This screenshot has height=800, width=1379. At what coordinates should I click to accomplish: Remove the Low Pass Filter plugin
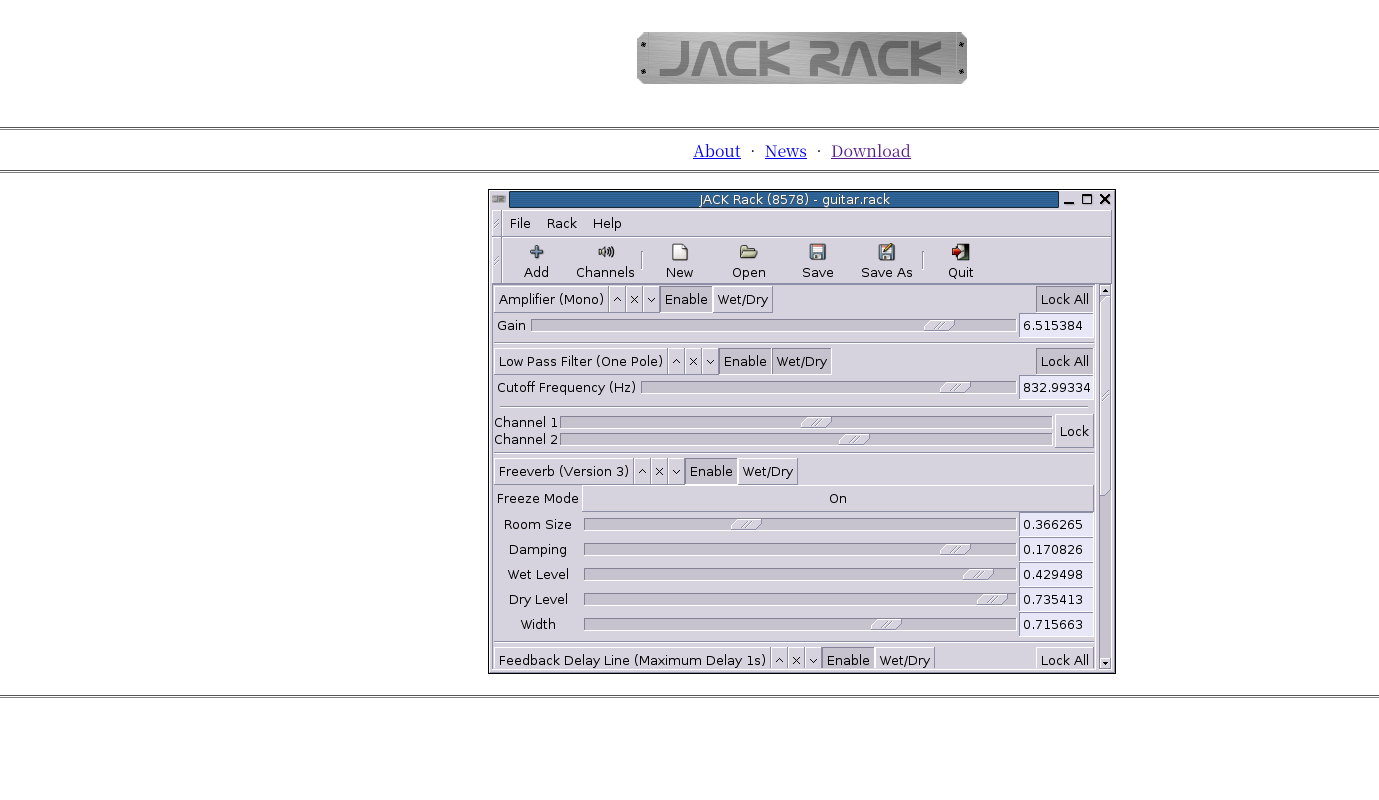[x=693, y=361]
